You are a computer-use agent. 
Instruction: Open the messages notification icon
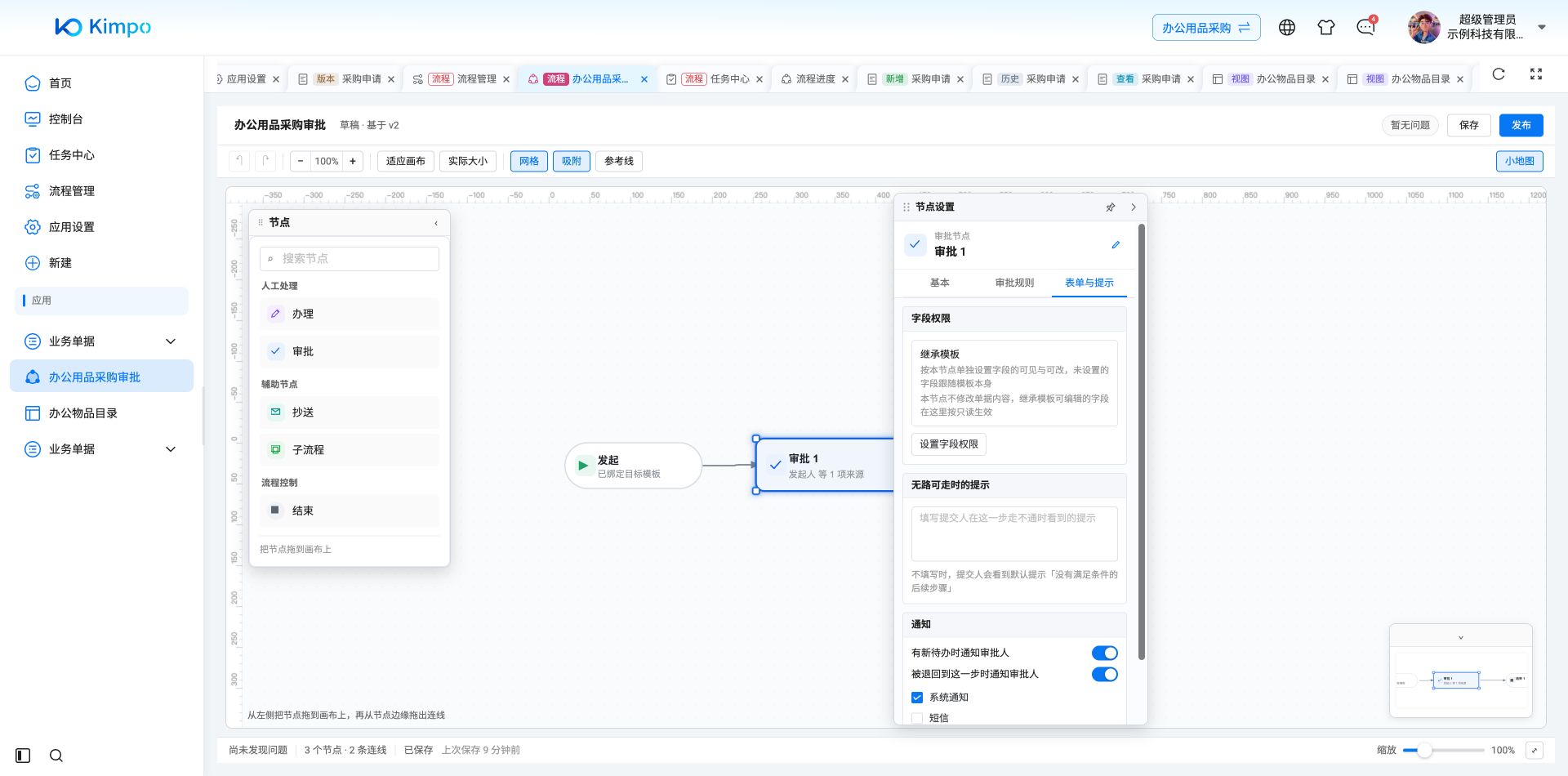coord(1365,28)
